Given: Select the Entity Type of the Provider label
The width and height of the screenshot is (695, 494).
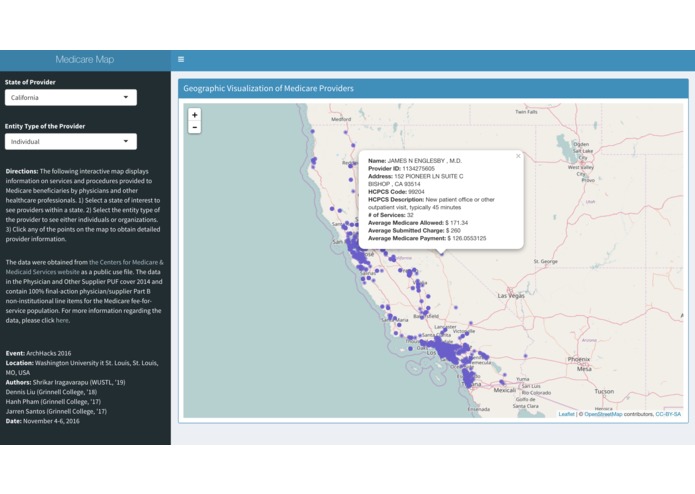Looking at the screenshot, I should pyautogui.click(x=45, y=126).
